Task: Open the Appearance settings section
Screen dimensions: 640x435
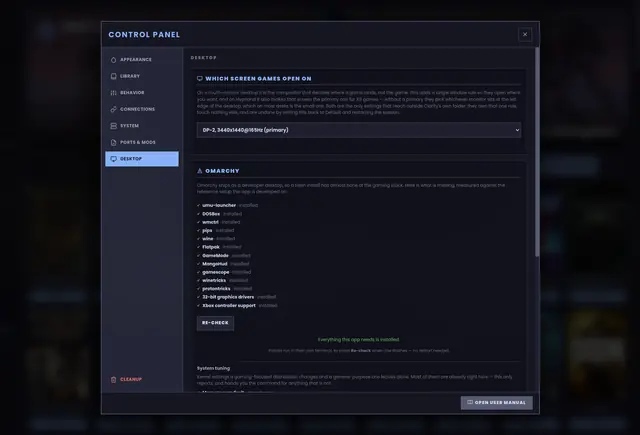Action: point(142,60)
